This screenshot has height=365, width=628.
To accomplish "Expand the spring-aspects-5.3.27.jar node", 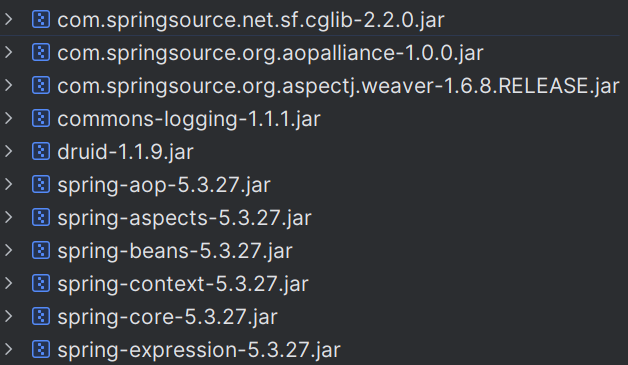I will (x=9, y=218).
